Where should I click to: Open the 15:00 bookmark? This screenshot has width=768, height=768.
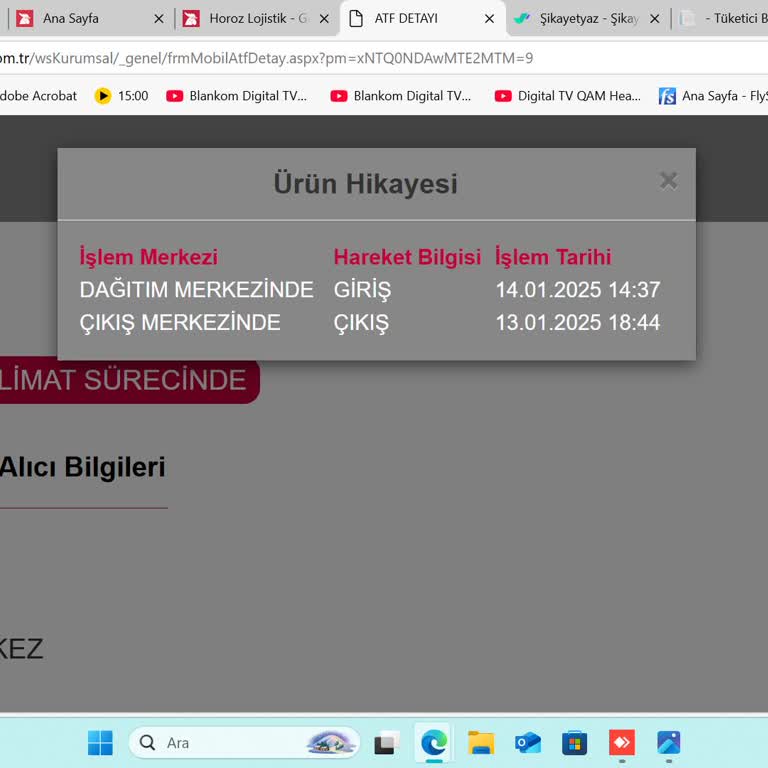point(121,96)
